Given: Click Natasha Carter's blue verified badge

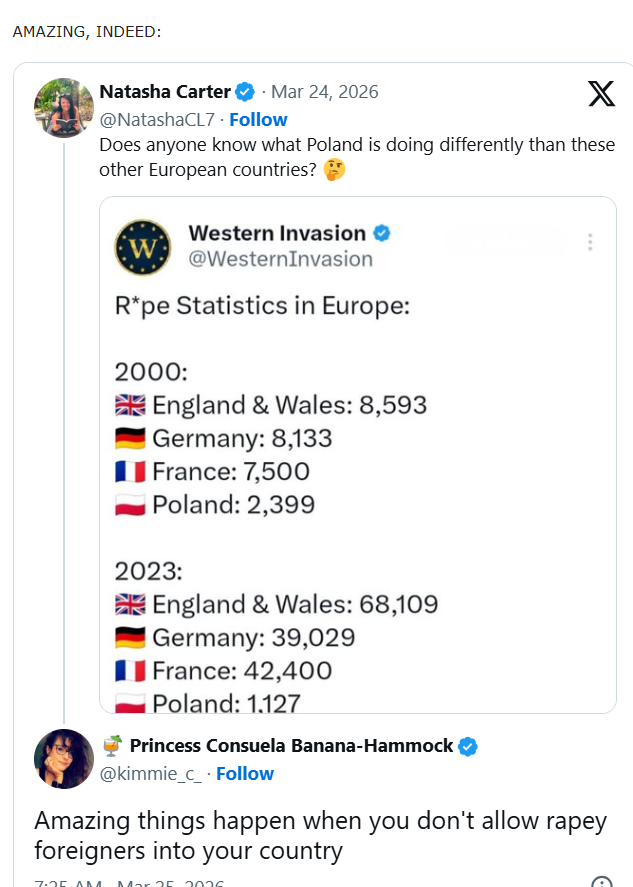Looking at the screenshot, I should point(242,91).
